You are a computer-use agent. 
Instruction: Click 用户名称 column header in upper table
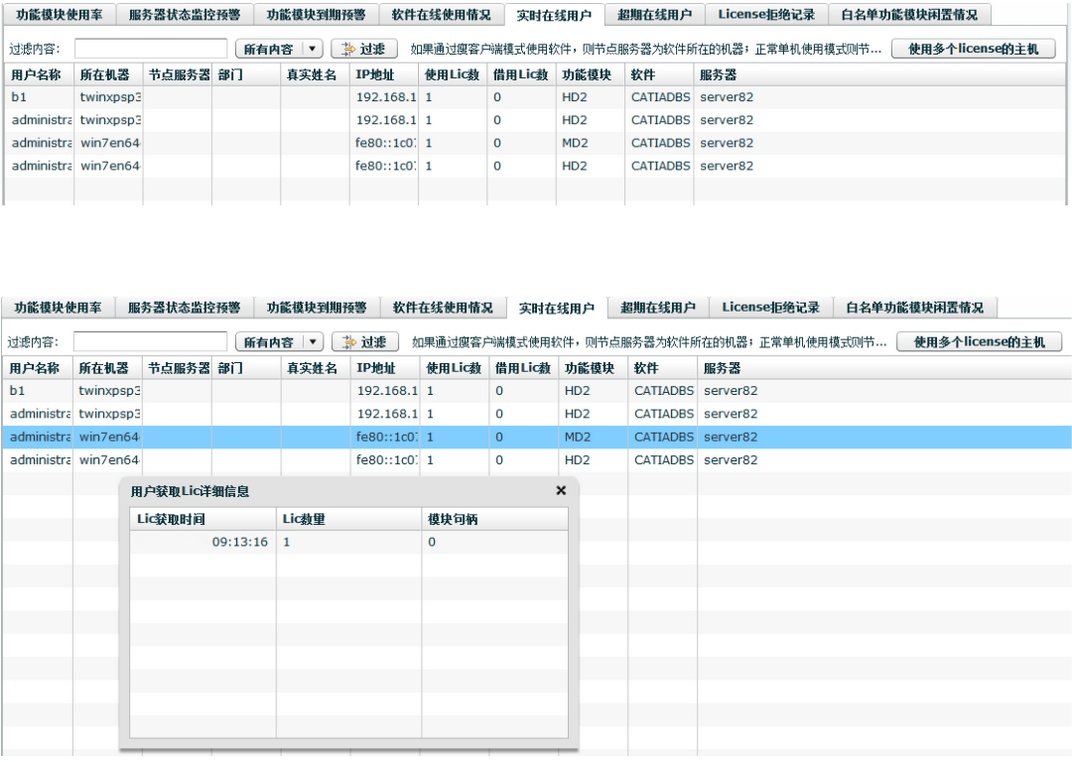(38, 75)
